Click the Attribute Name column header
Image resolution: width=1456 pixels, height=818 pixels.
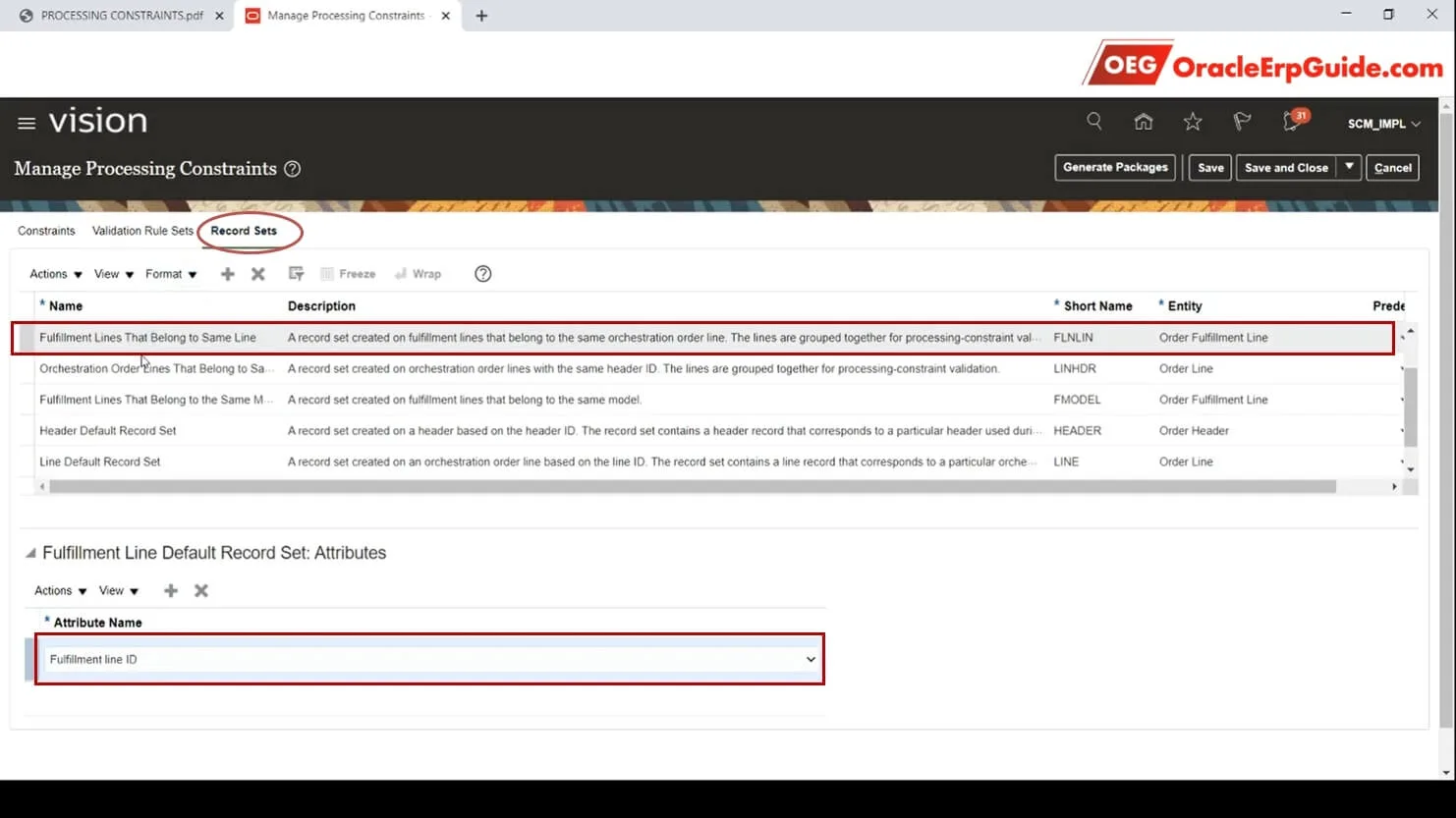point(97,623)
